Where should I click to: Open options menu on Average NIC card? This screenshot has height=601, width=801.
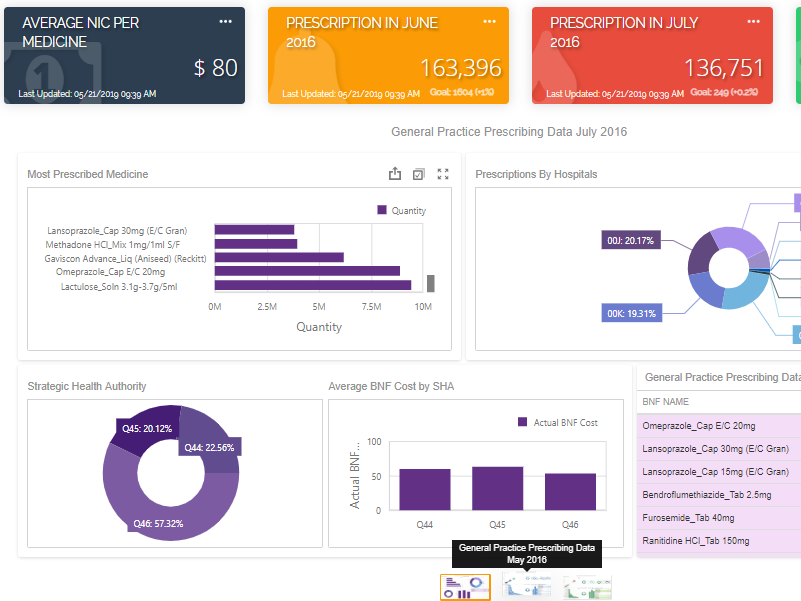coord(225,22)
